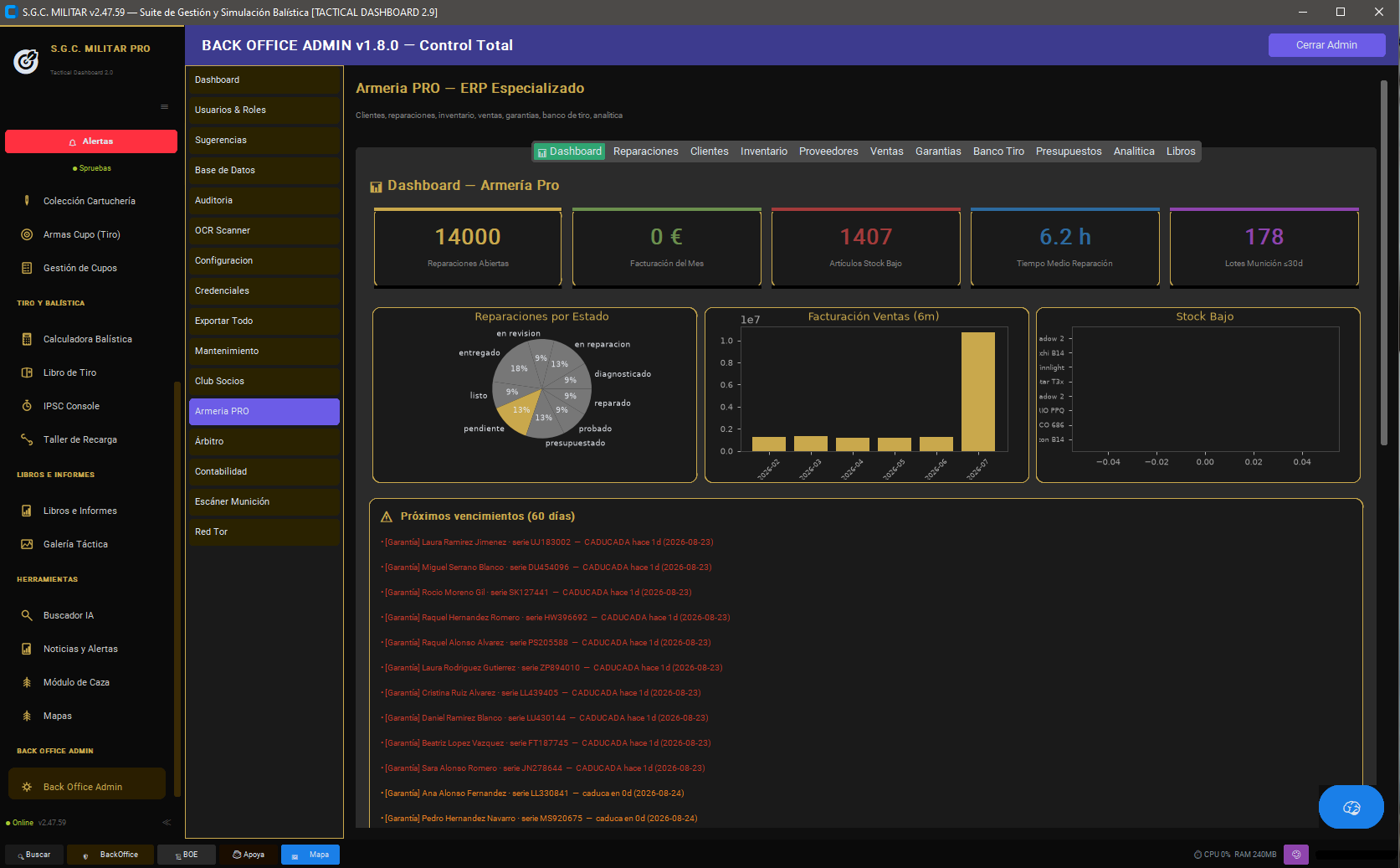Open the Galería Táctica image icon

pos(27,544)
